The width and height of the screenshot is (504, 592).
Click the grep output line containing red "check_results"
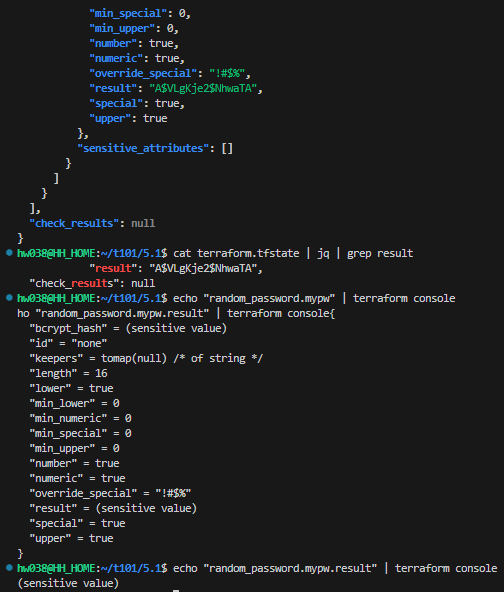(92, 283)
